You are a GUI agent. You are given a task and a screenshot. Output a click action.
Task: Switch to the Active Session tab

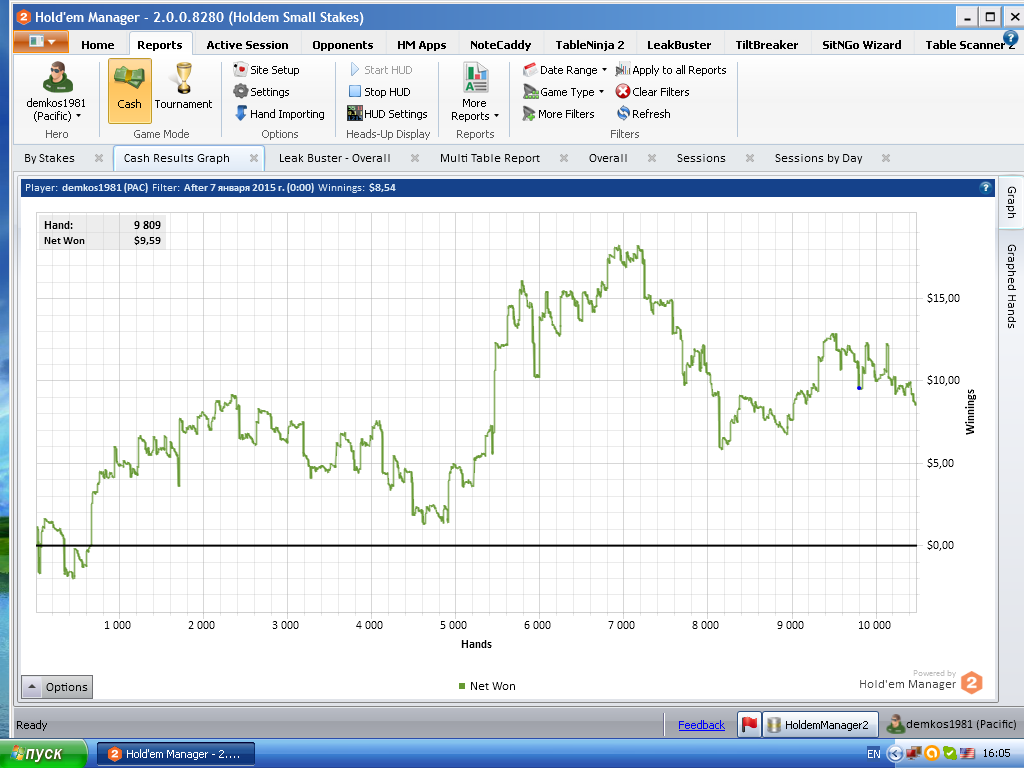point(247,44)
